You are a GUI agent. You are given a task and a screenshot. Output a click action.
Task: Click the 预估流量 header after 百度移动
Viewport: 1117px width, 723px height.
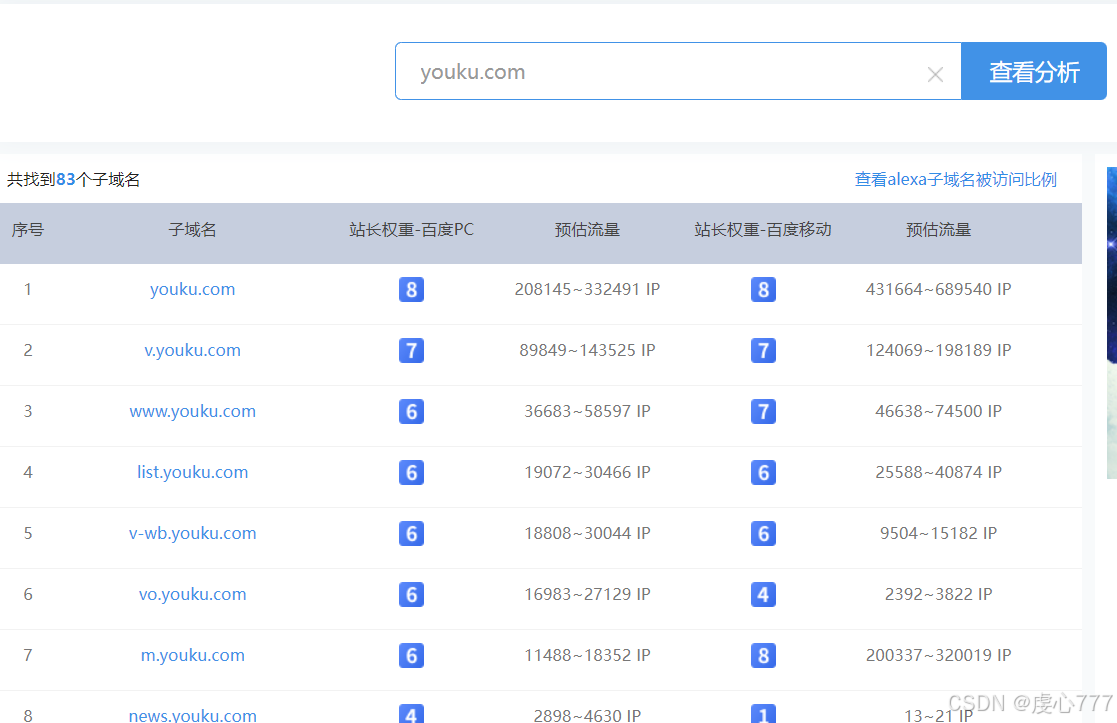coord(938,229)
